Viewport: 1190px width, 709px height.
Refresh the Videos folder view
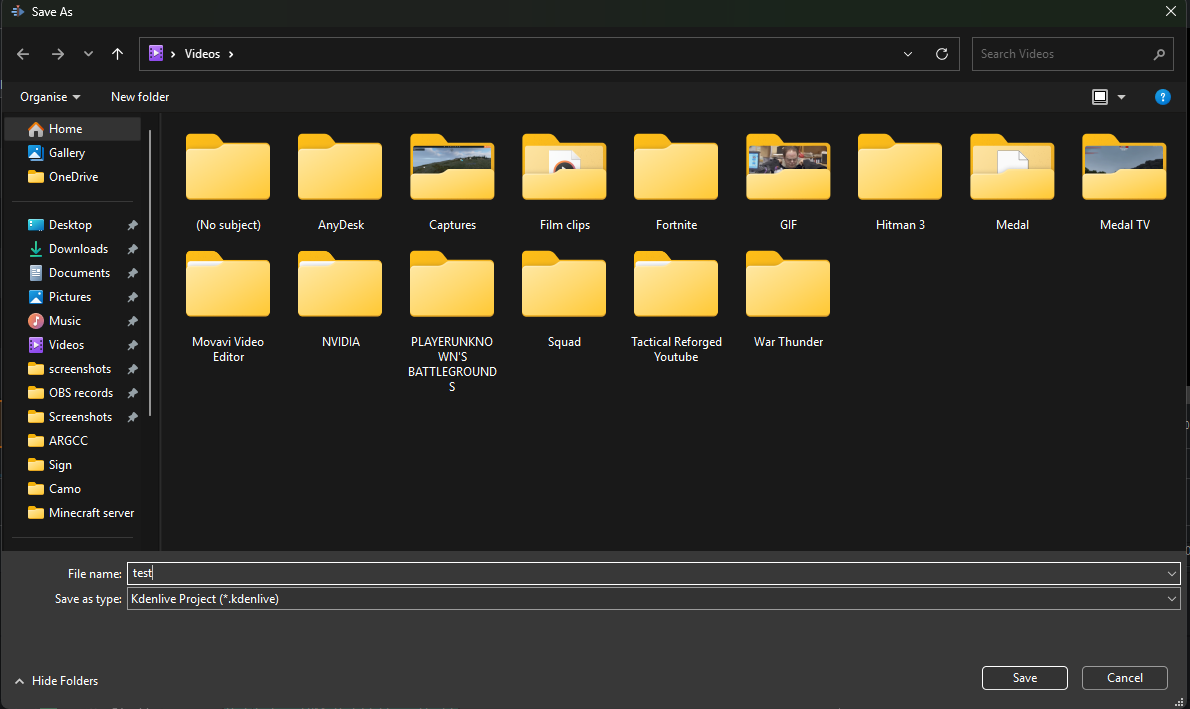click(941, 54)
